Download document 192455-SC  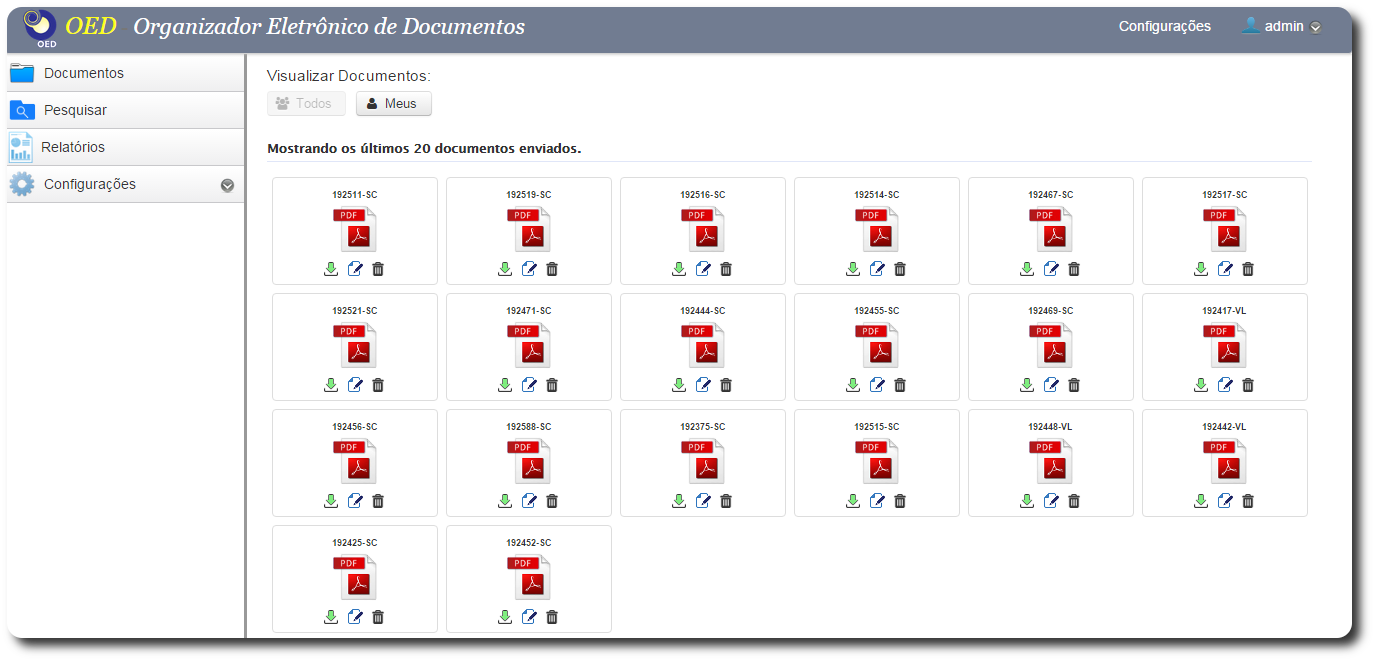[853, 385]
